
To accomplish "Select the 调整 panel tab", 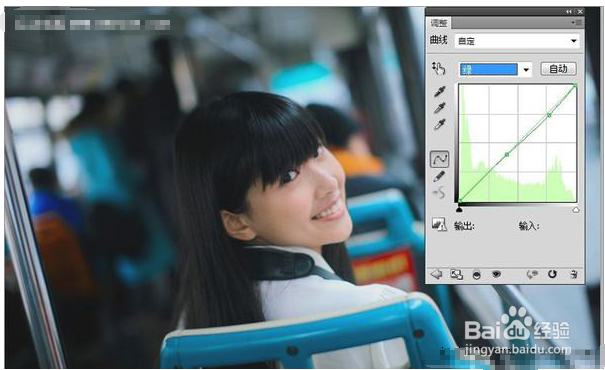I will [x=439, y=24].
